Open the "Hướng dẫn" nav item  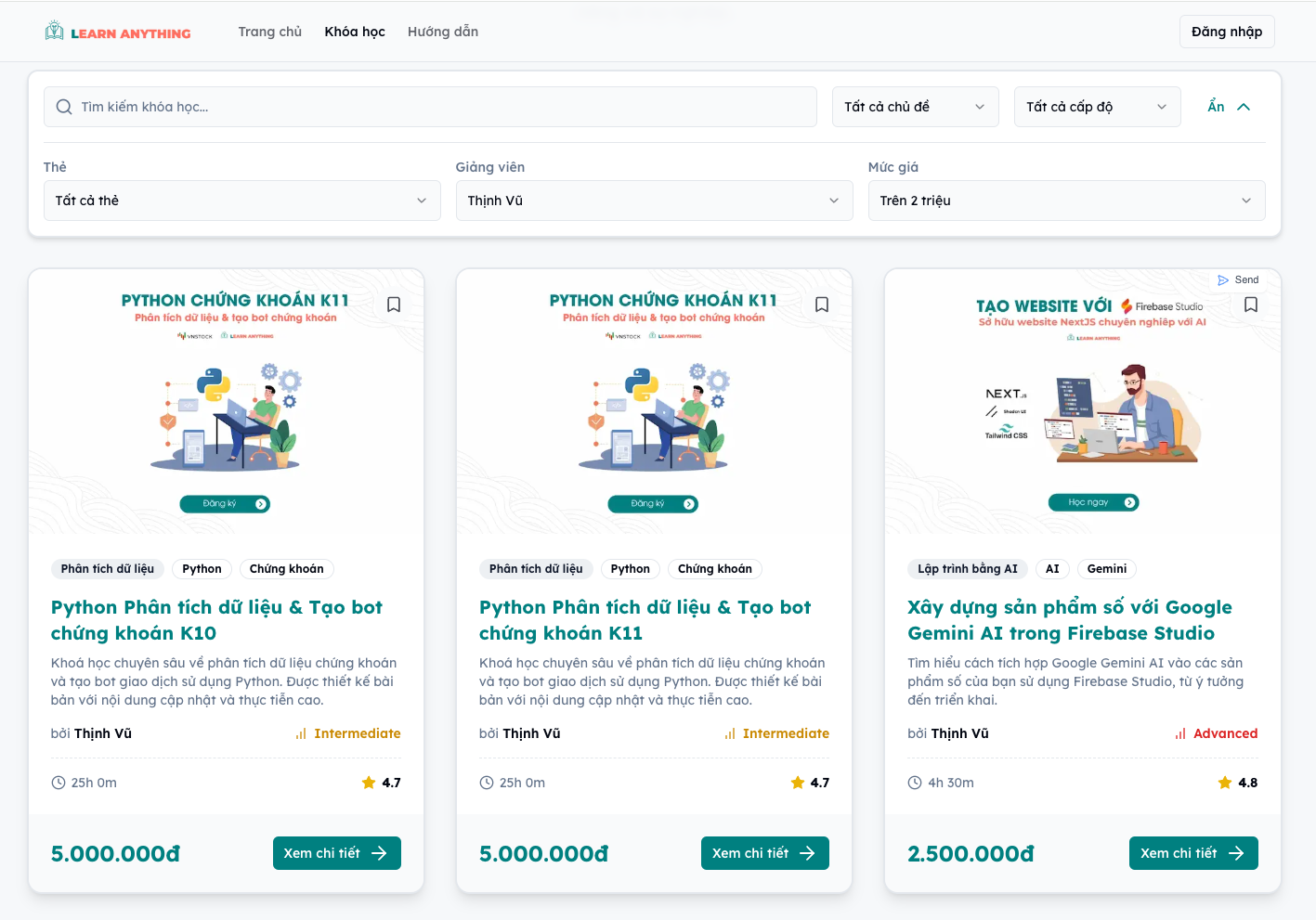pyautogui.click(x=443, y=32)
